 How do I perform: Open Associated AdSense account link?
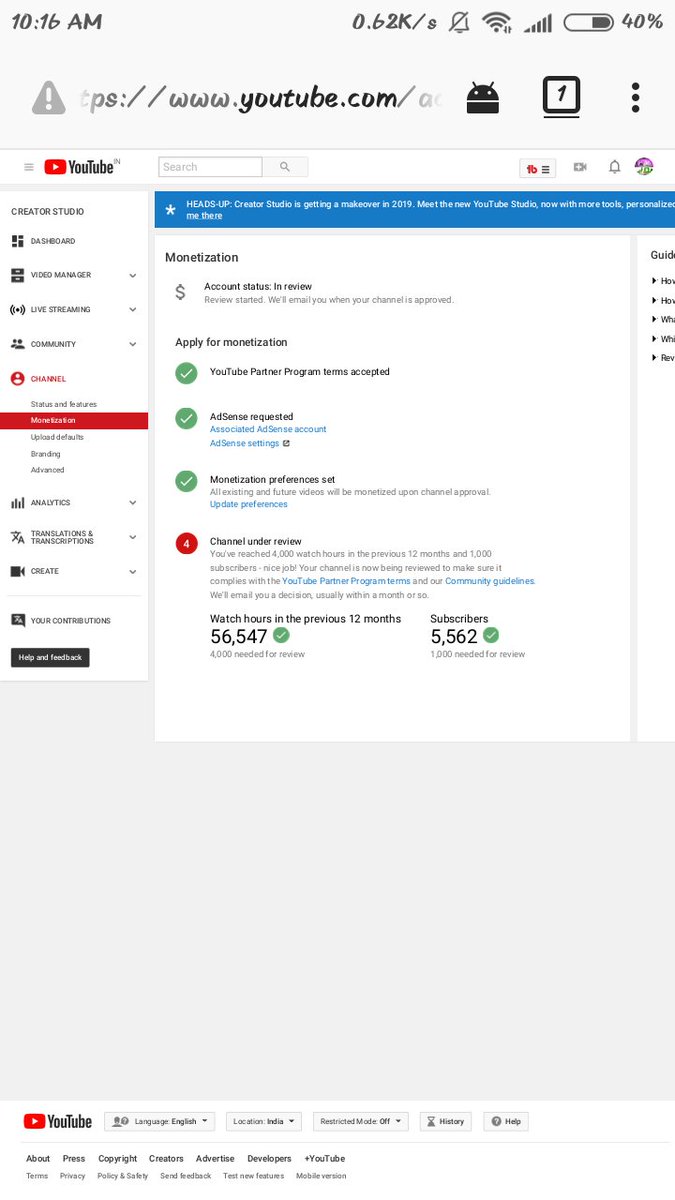268,429
